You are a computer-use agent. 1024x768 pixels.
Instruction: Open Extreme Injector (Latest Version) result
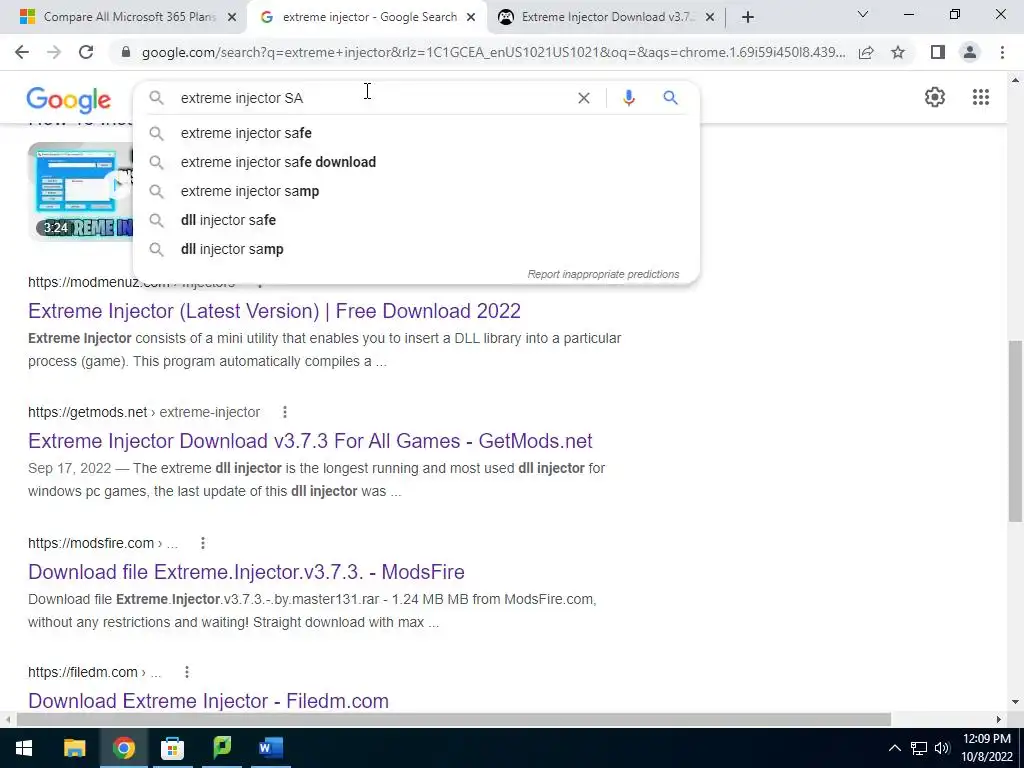pyautogui.click(x=274, y=311)
